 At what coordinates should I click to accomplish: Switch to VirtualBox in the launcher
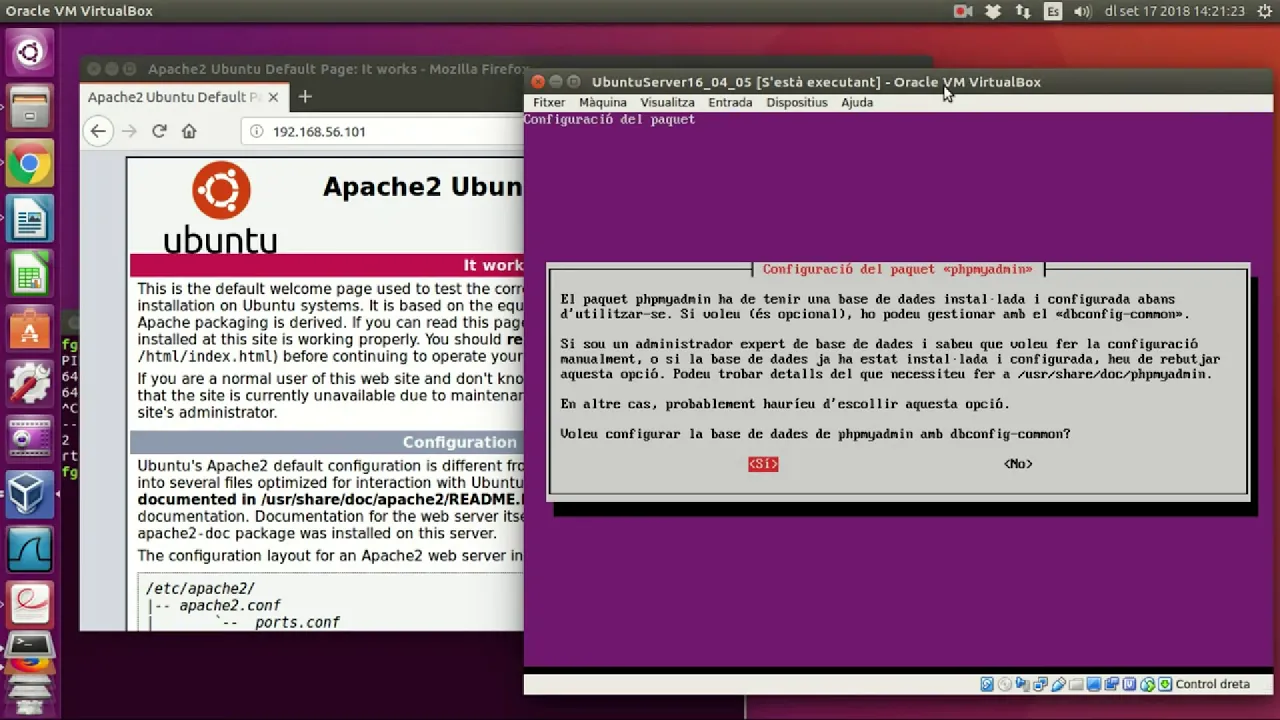coord(29,495)
